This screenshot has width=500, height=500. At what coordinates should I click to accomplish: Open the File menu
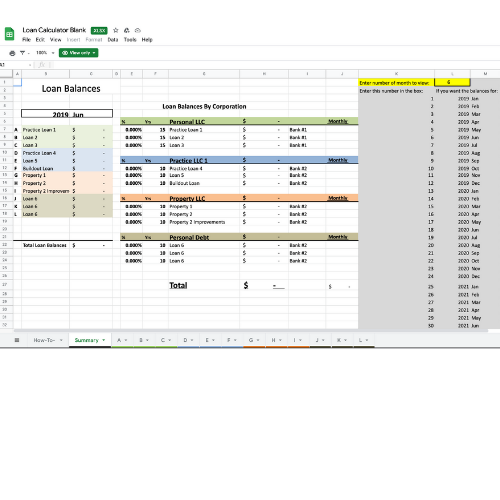pos(26,40)
